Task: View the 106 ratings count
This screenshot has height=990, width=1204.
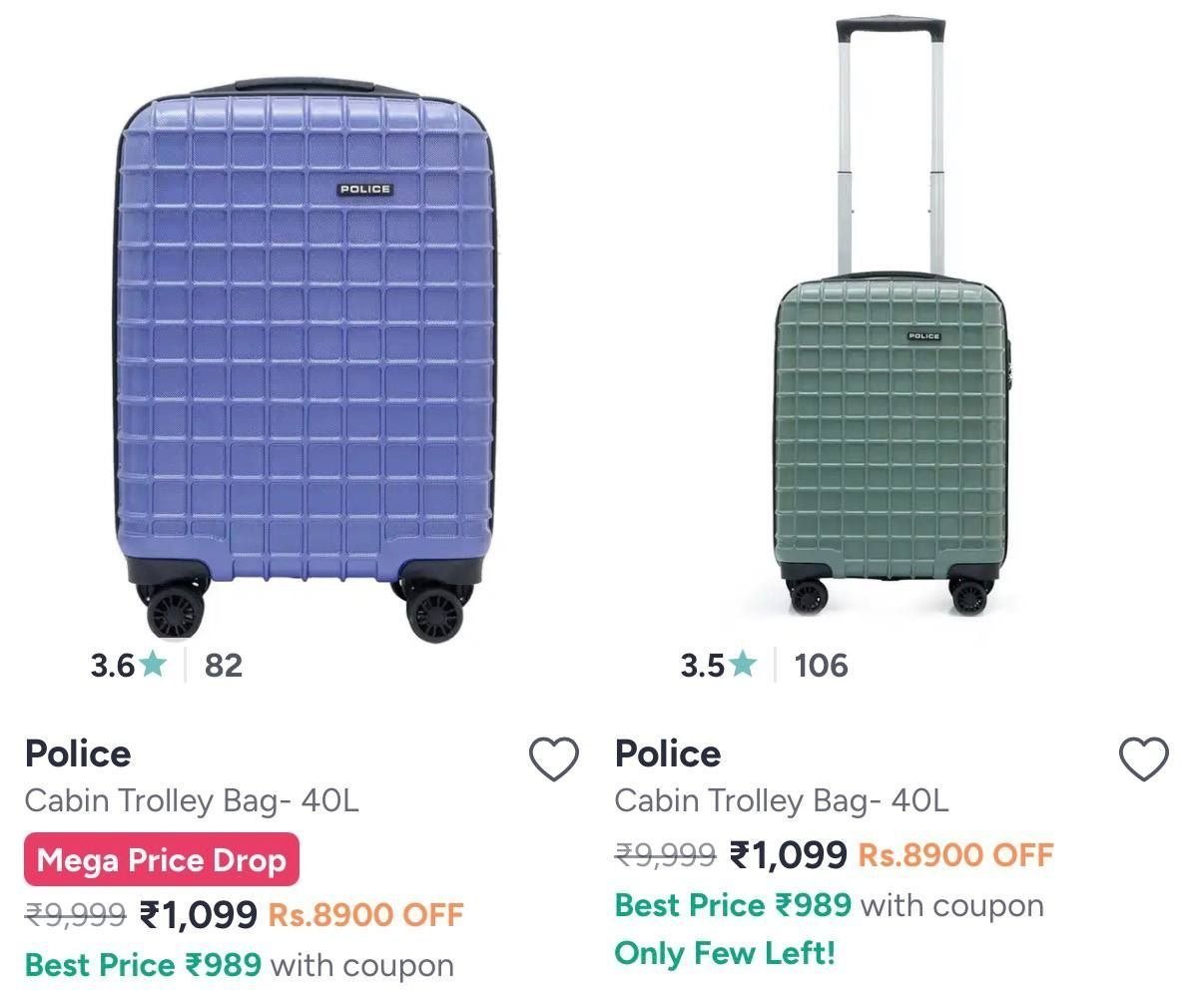Action: (821, 665)
